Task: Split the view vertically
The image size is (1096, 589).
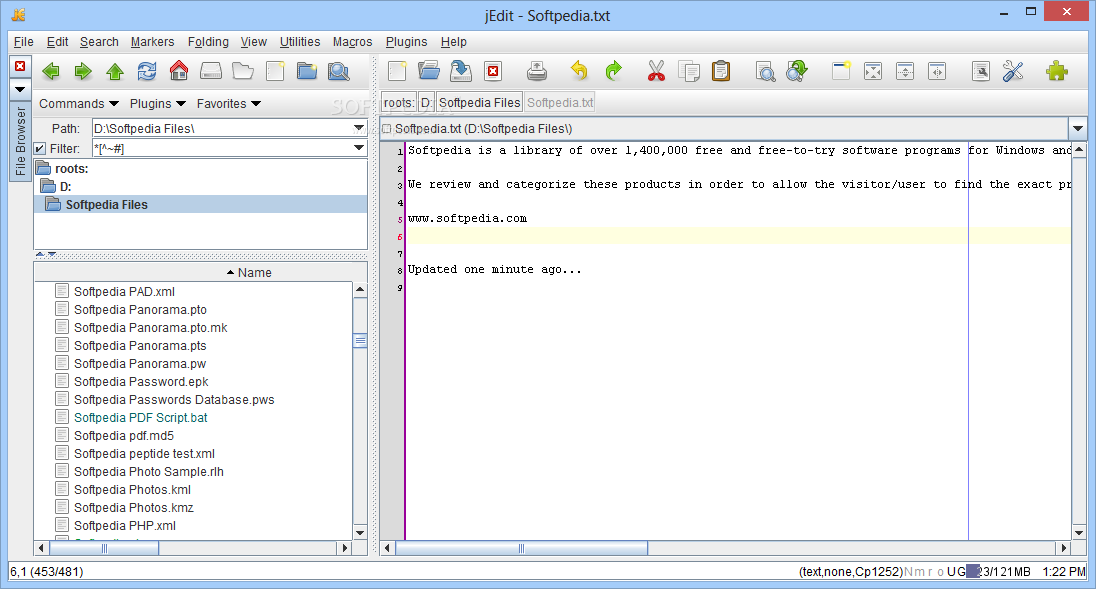Action: [937, 71]
